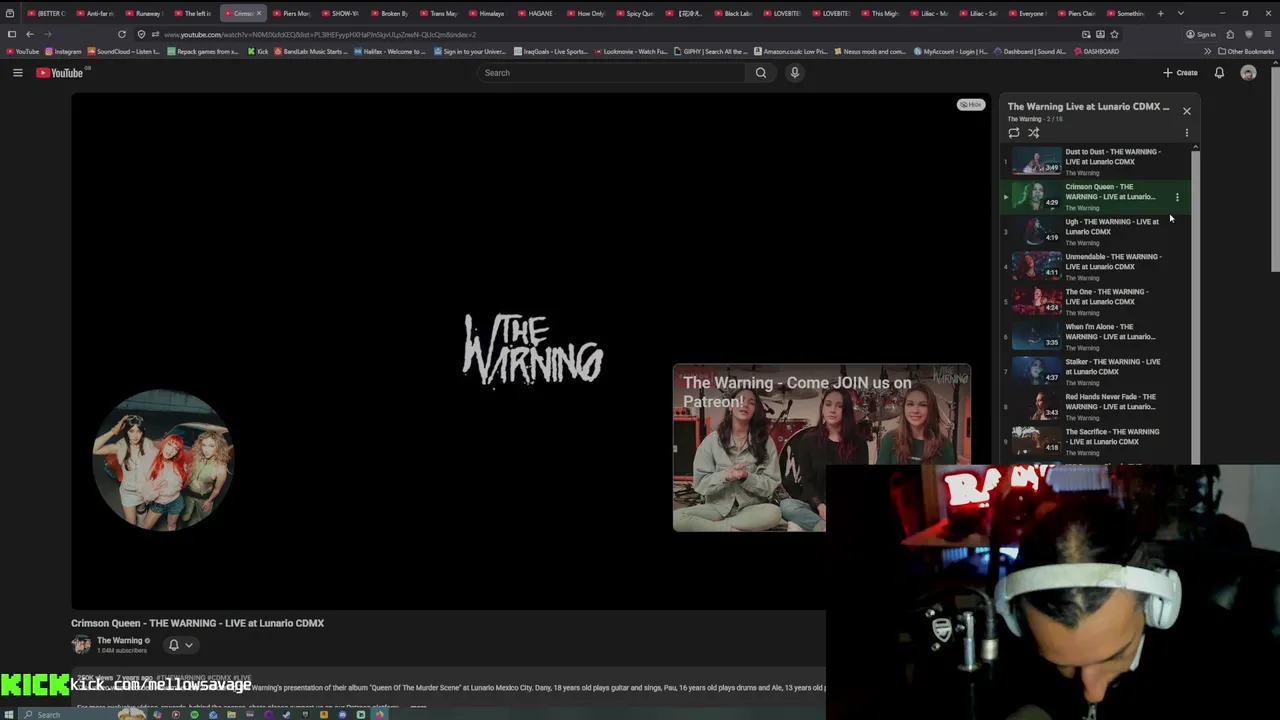This screenshot has width=1280, height=720.
Task: Play The One thumbnail in playlist
Action: click(1036, 301)
